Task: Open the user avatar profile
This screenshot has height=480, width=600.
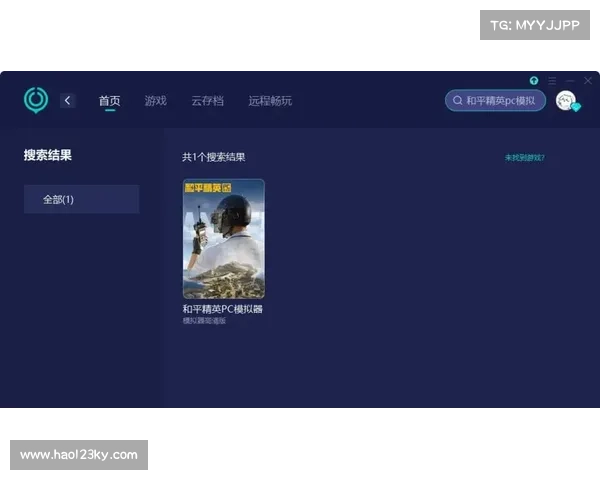Action: (566, 100)
